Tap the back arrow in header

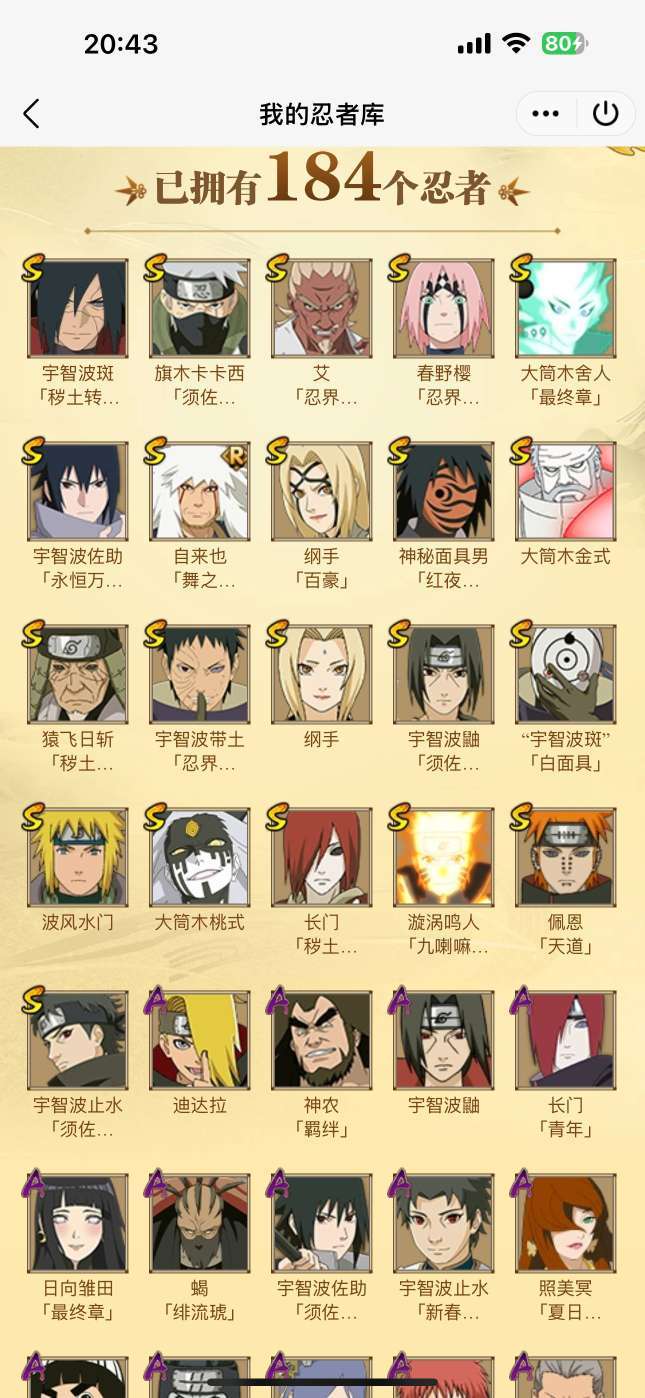point(32,114)
